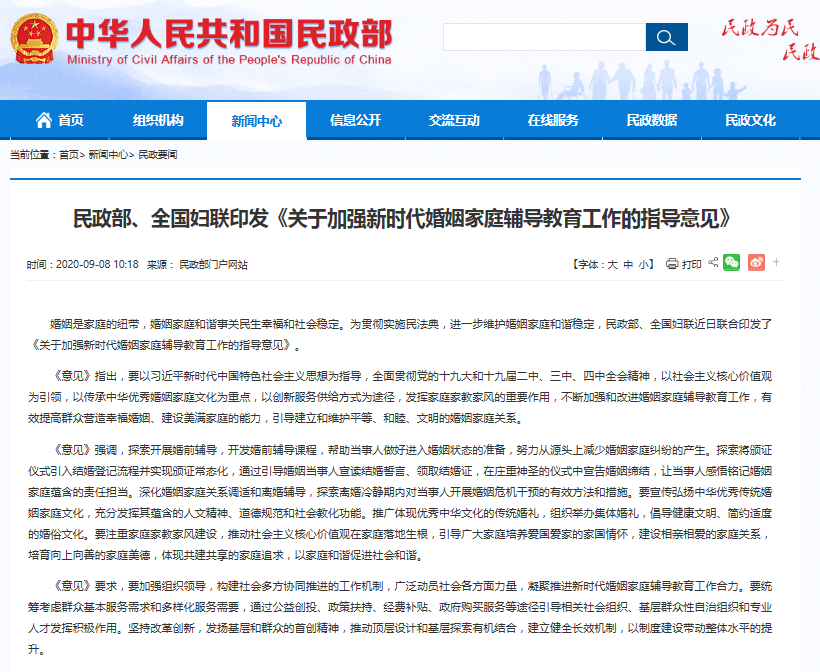Click the national emblem logo
This screenshot has width=820, height=672.
[34, 38]
